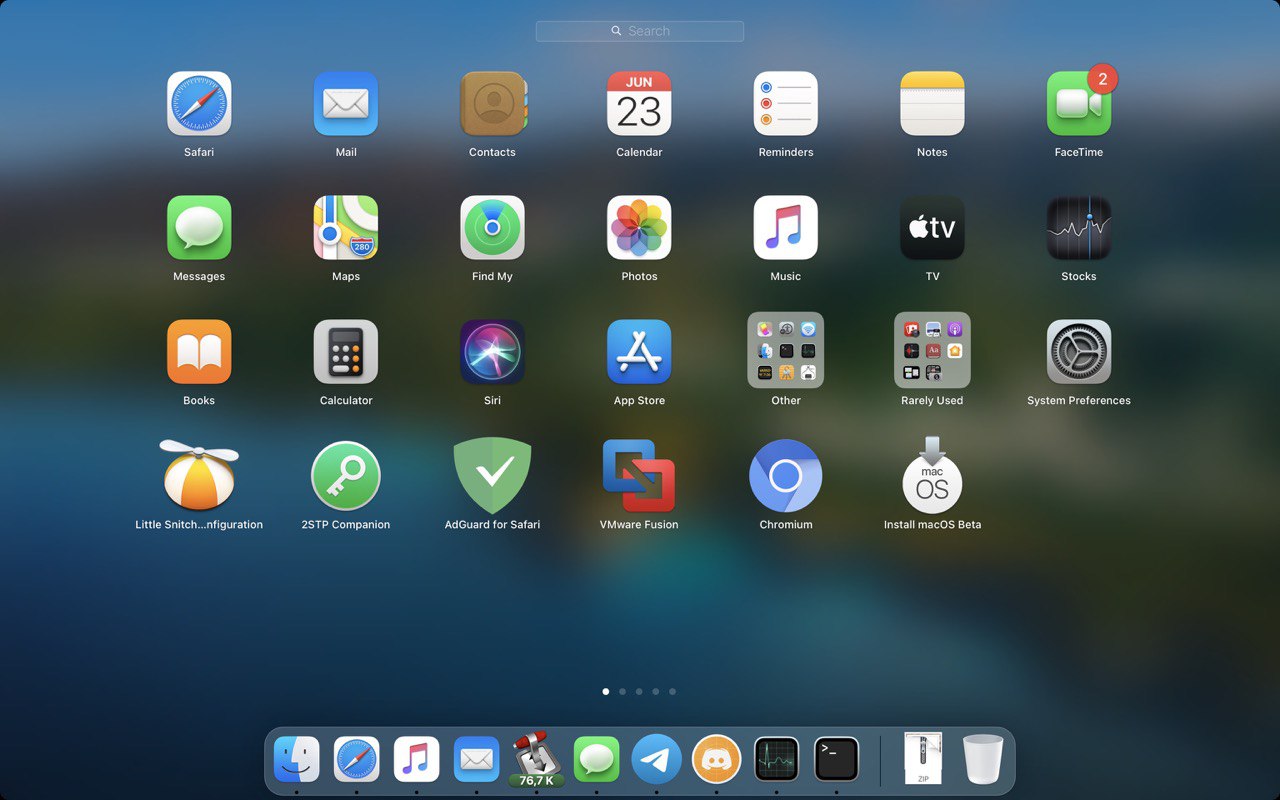
Task: Open the App Store
Action: coord(639,351)
